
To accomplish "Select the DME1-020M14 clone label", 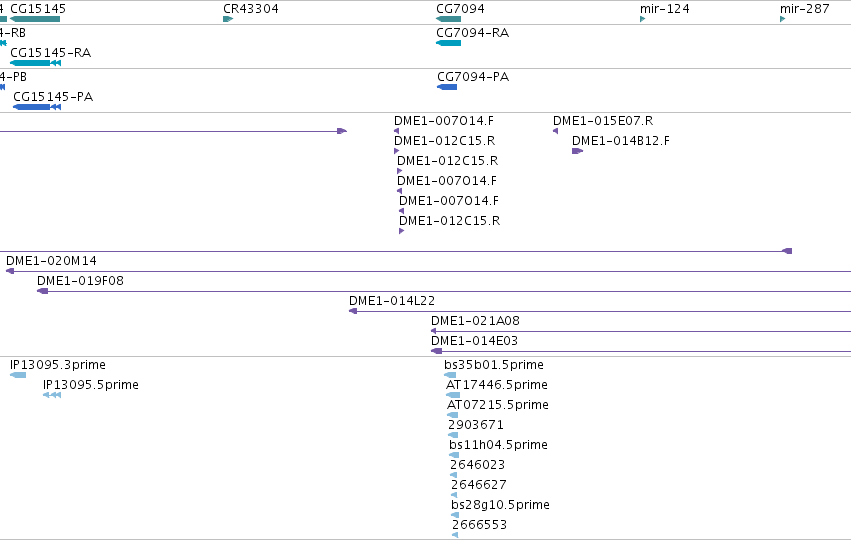I will pyautogui.click(x=51, y=261).
